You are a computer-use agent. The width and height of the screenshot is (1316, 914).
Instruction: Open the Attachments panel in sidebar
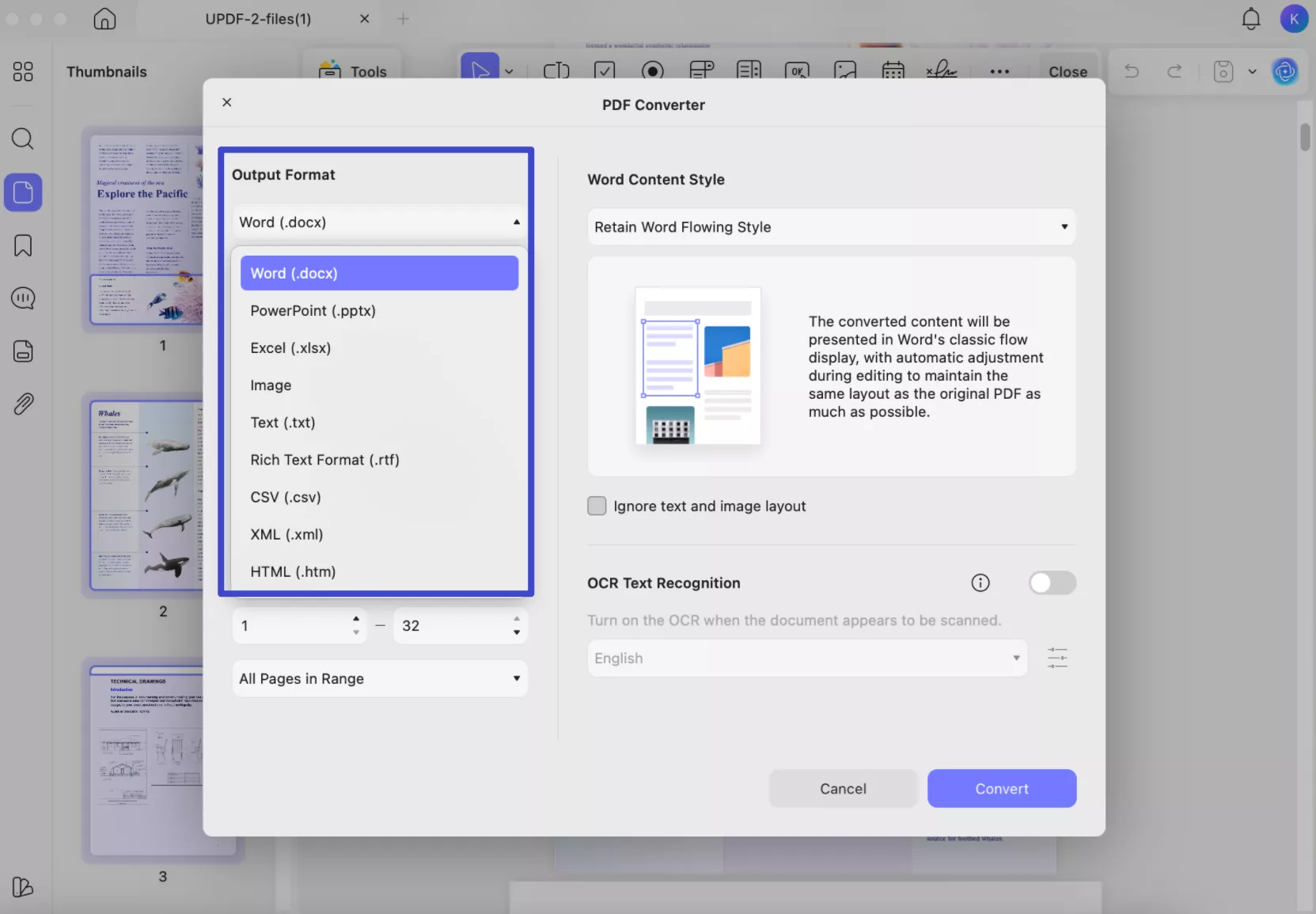pyautogui.click(x=23, y=404)
